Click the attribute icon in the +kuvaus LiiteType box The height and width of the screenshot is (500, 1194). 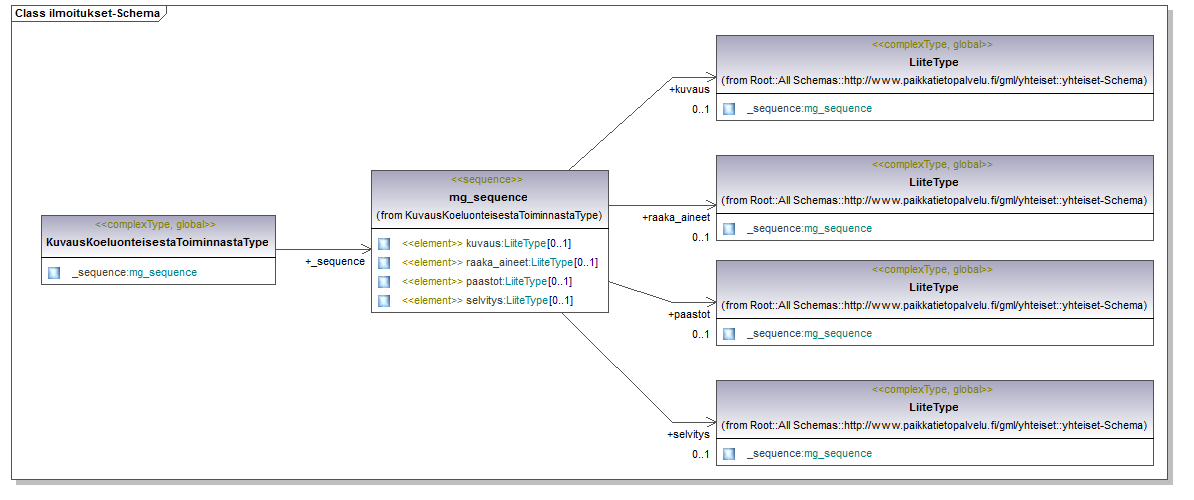(x=729, y=109)
